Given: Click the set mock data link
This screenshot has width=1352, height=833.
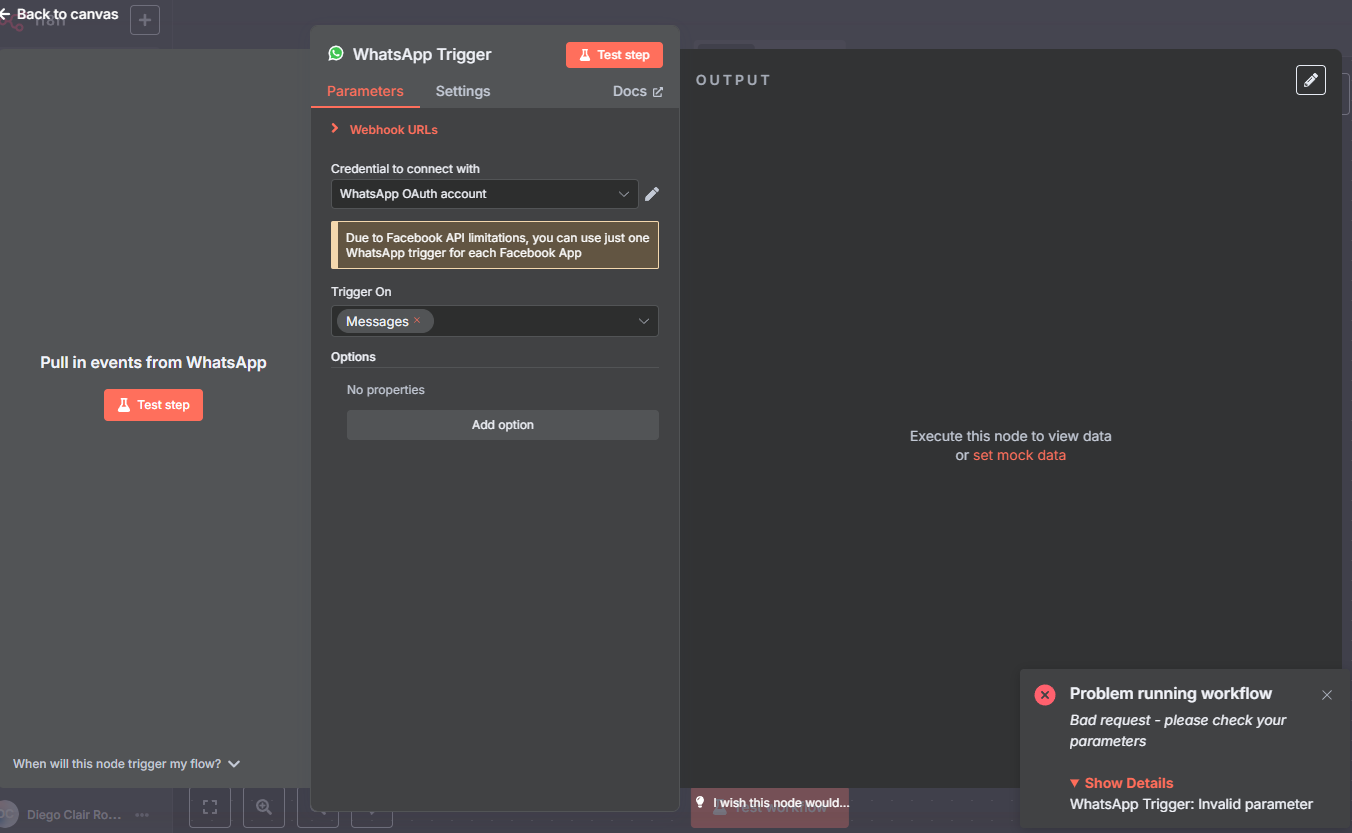Looking at the screenshot, I should tap(1019, 455).
